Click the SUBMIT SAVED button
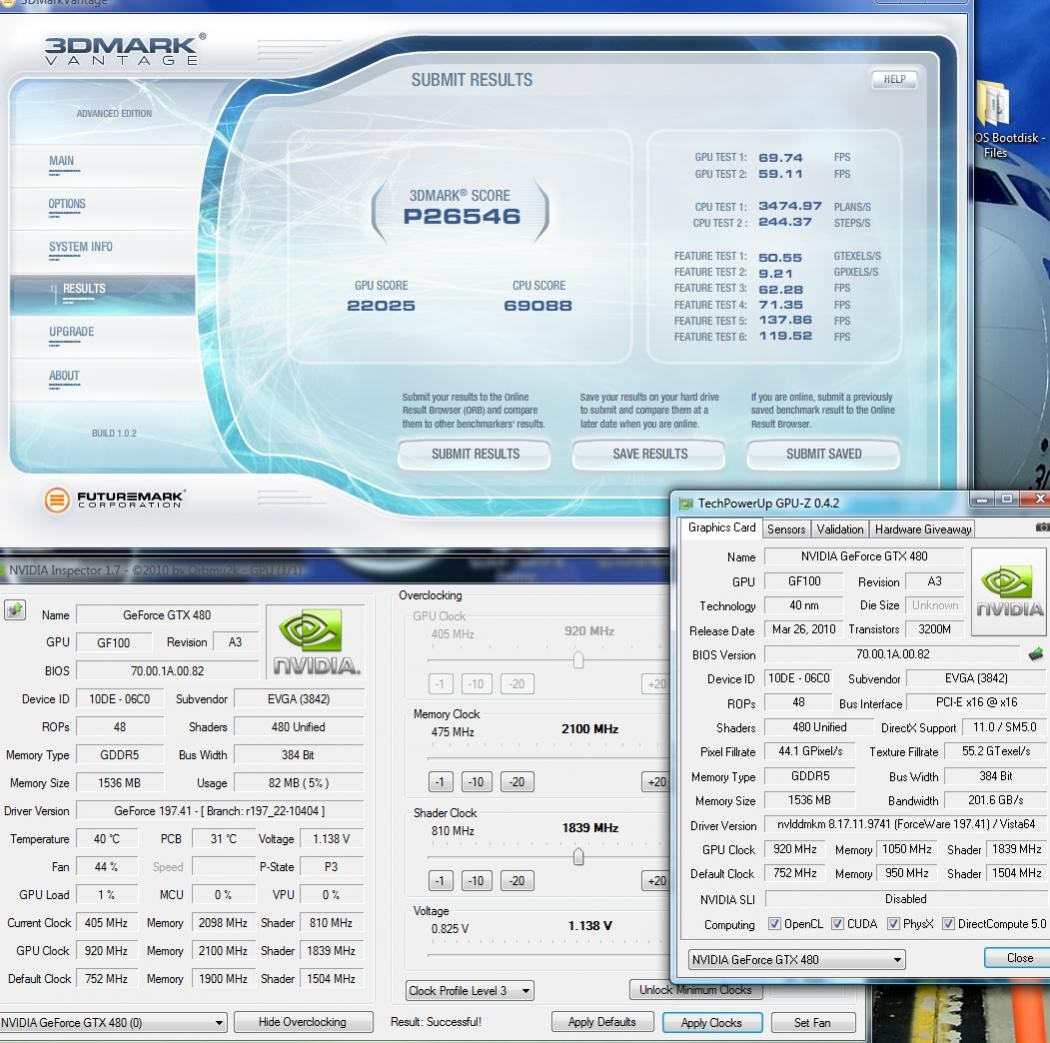This screenshot has width=1050, height=1043. [x=824, y=454]
